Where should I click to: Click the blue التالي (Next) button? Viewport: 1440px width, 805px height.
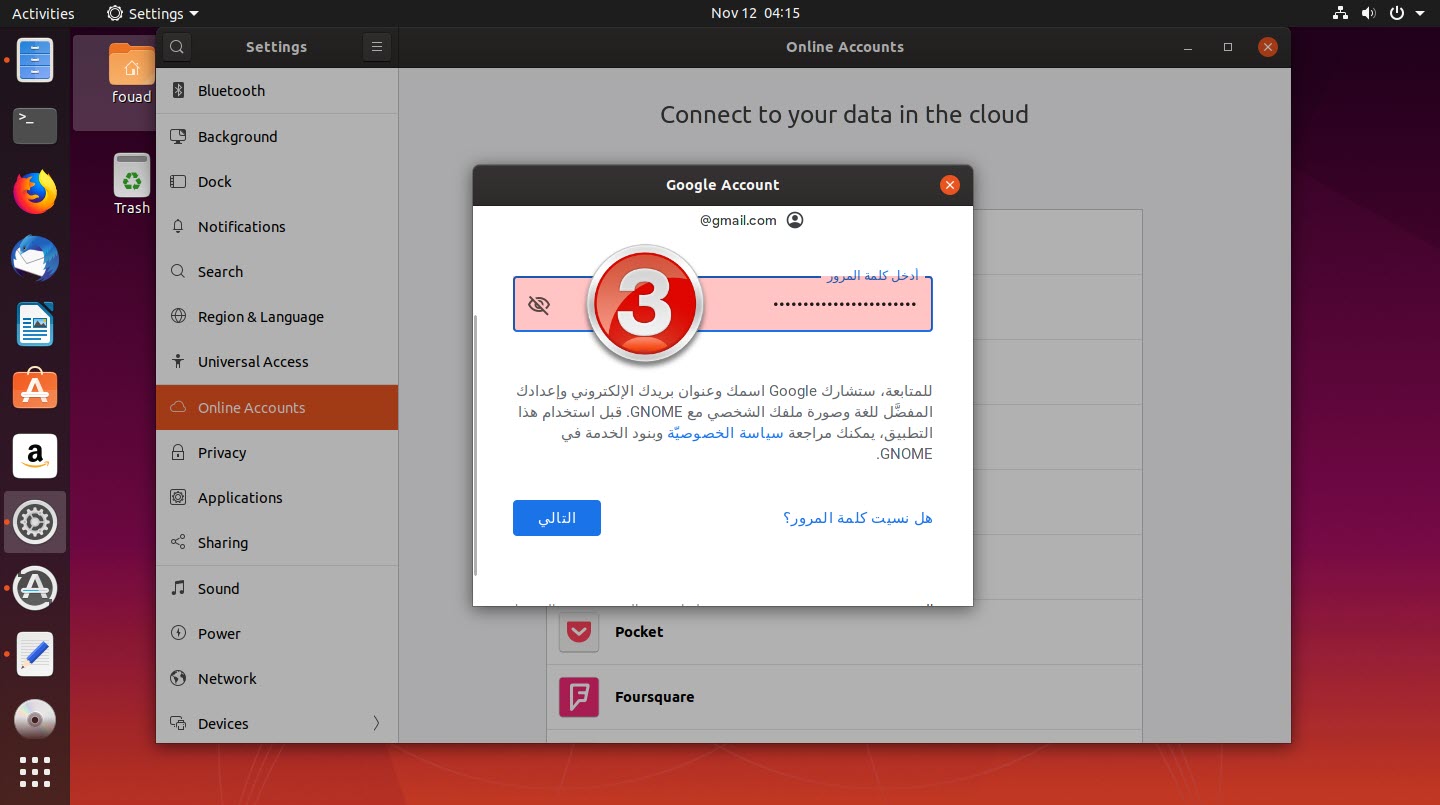click(557, 518)
